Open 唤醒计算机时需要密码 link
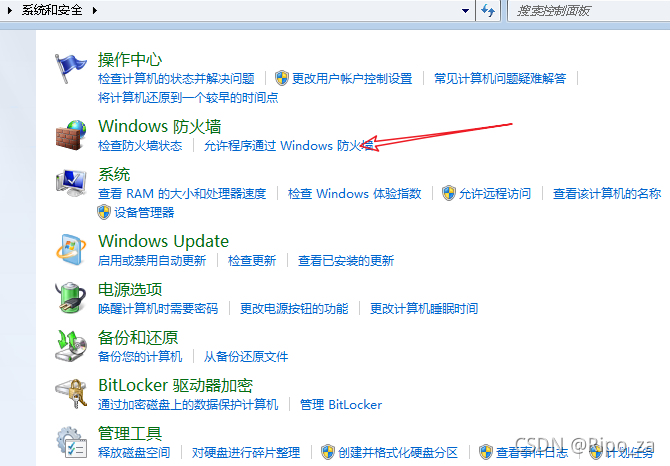 point(158,308)
